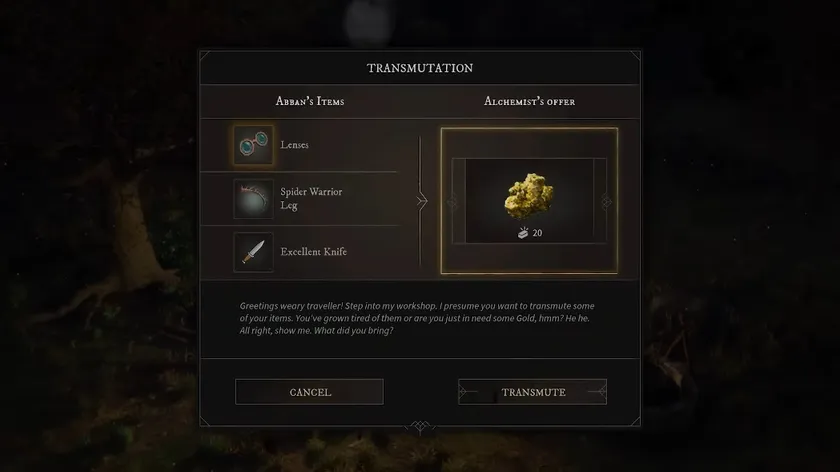This screenshot has height=472, width=840.
Task: Click the Abban's Items header
Action: [x=310, y=101]
